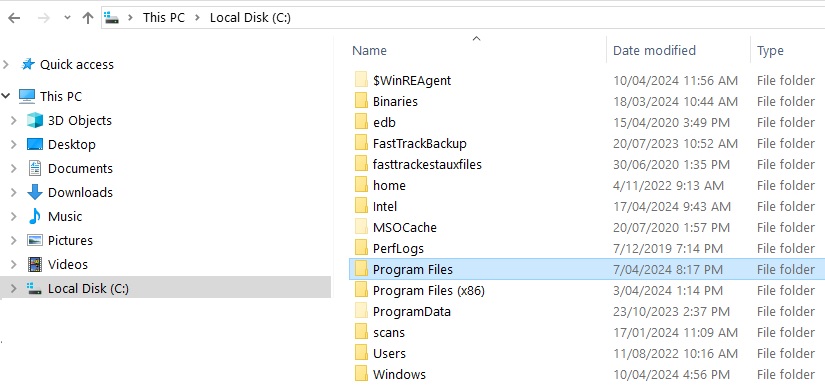Click the Forward navigation arrow
The image size is (825, 389).
pos(44,18)
